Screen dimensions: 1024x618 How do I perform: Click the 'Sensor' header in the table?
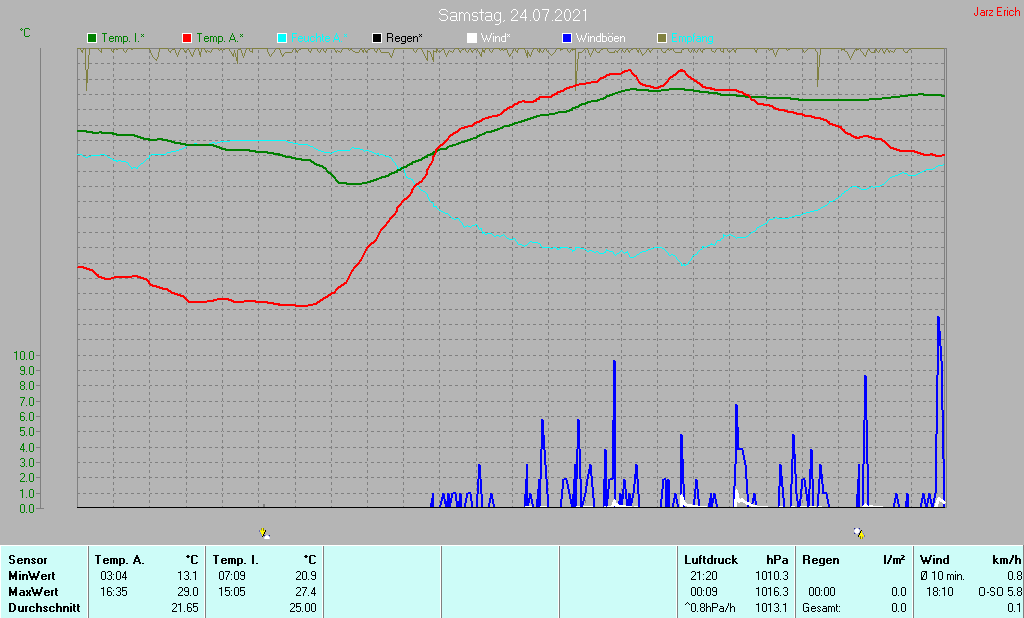pos(28,560)
